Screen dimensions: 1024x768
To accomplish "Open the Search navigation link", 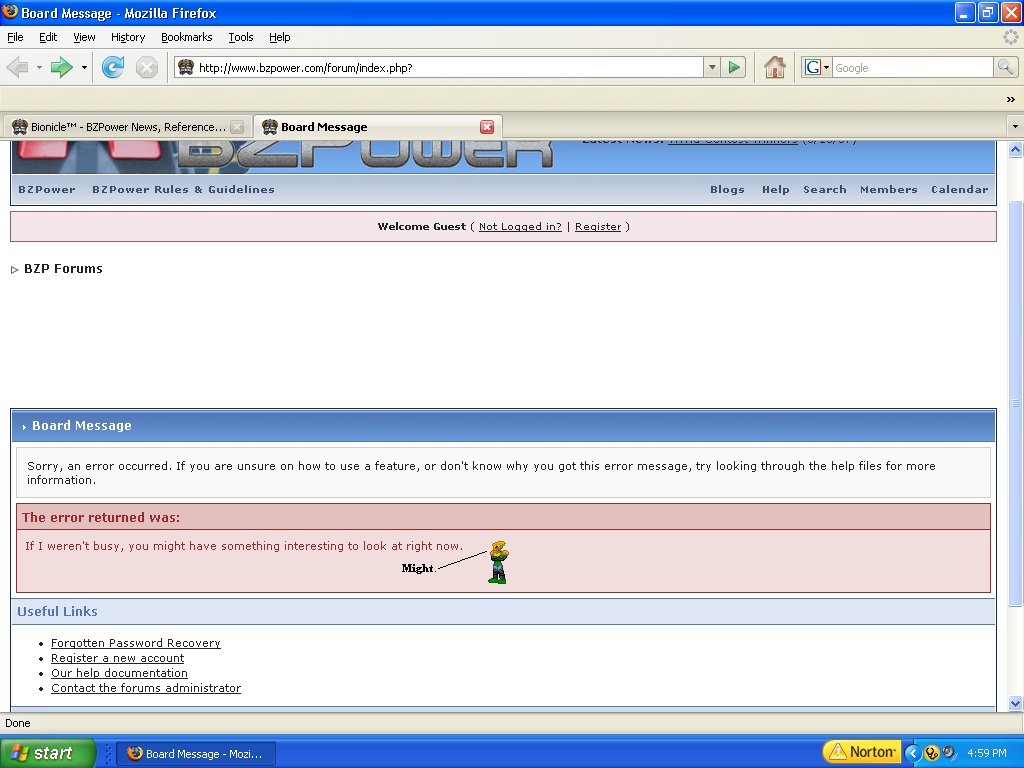I will pyautogui.click(x=825, y=189).
